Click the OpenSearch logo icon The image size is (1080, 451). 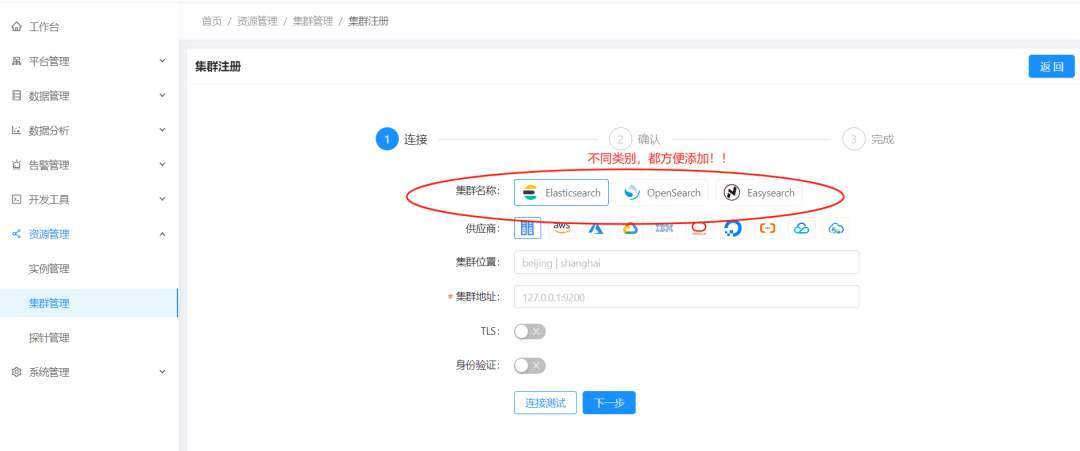[632, 193]
